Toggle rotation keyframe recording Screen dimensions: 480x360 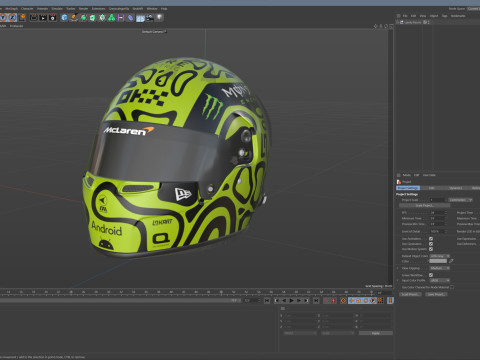point(366,301)
